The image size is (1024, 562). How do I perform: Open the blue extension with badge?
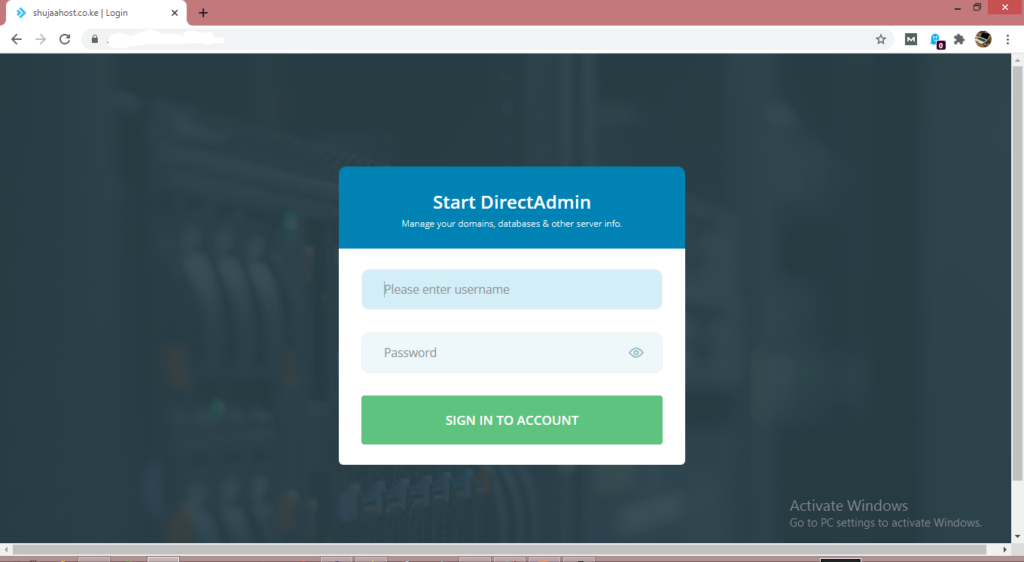pyautogui.click(x=936, y=40)
